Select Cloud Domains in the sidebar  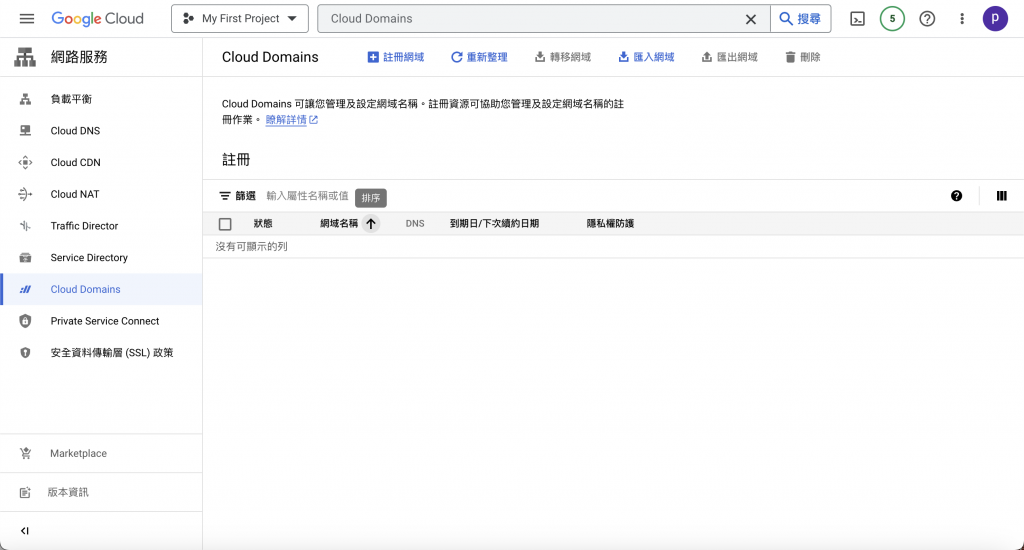(x=101, y=289)
